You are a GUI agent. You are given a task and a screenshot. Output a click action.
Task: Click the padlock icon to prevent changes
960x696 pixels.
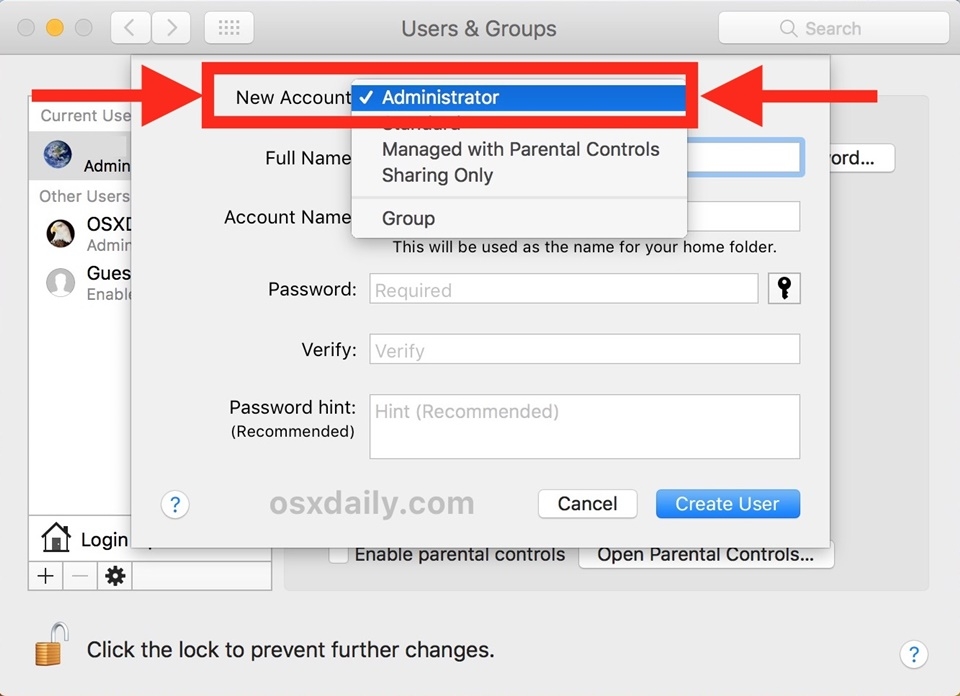[52, 645]
